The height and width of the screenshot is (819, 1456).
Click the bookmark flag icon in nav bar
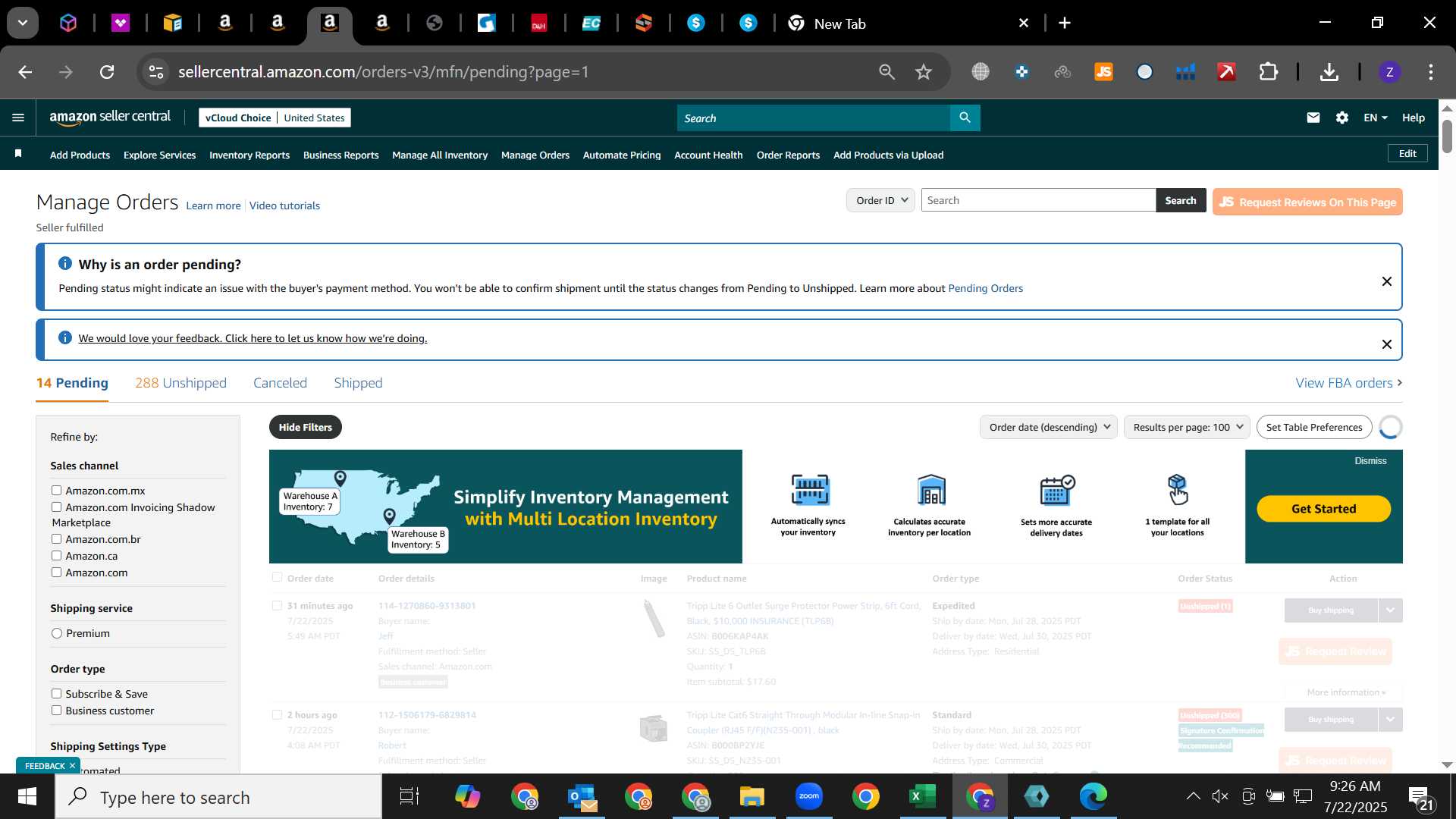tap(18, 154)
